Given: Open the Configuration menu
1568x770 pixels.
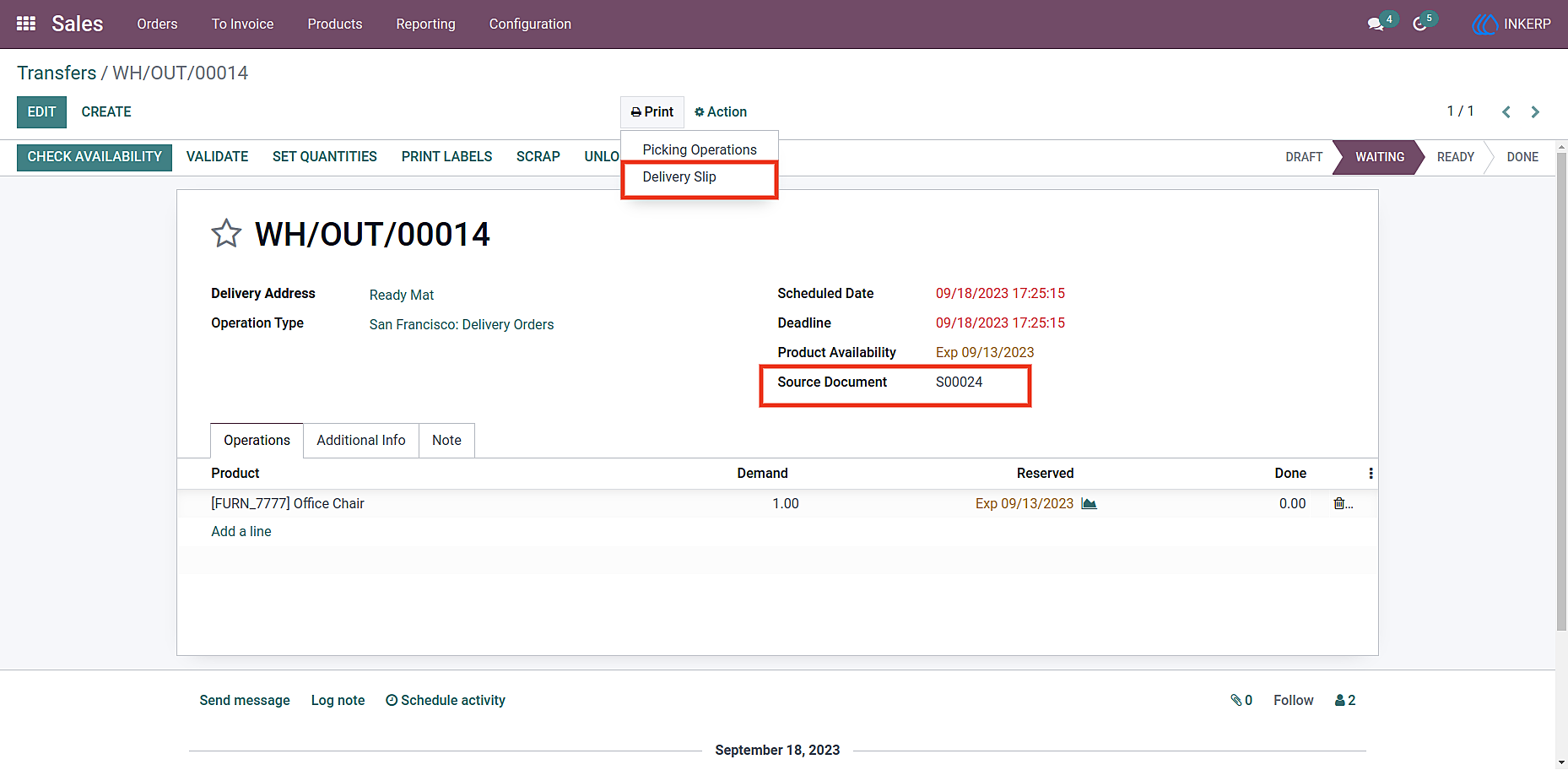Looking at the screenshot, I should (x=530, y=24).
